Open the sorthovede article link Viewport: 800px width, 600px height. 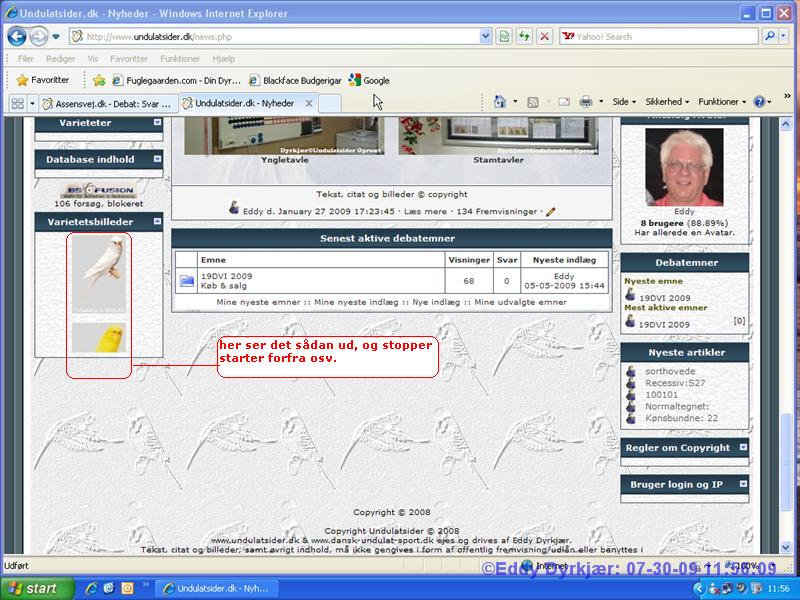point(670,371)
